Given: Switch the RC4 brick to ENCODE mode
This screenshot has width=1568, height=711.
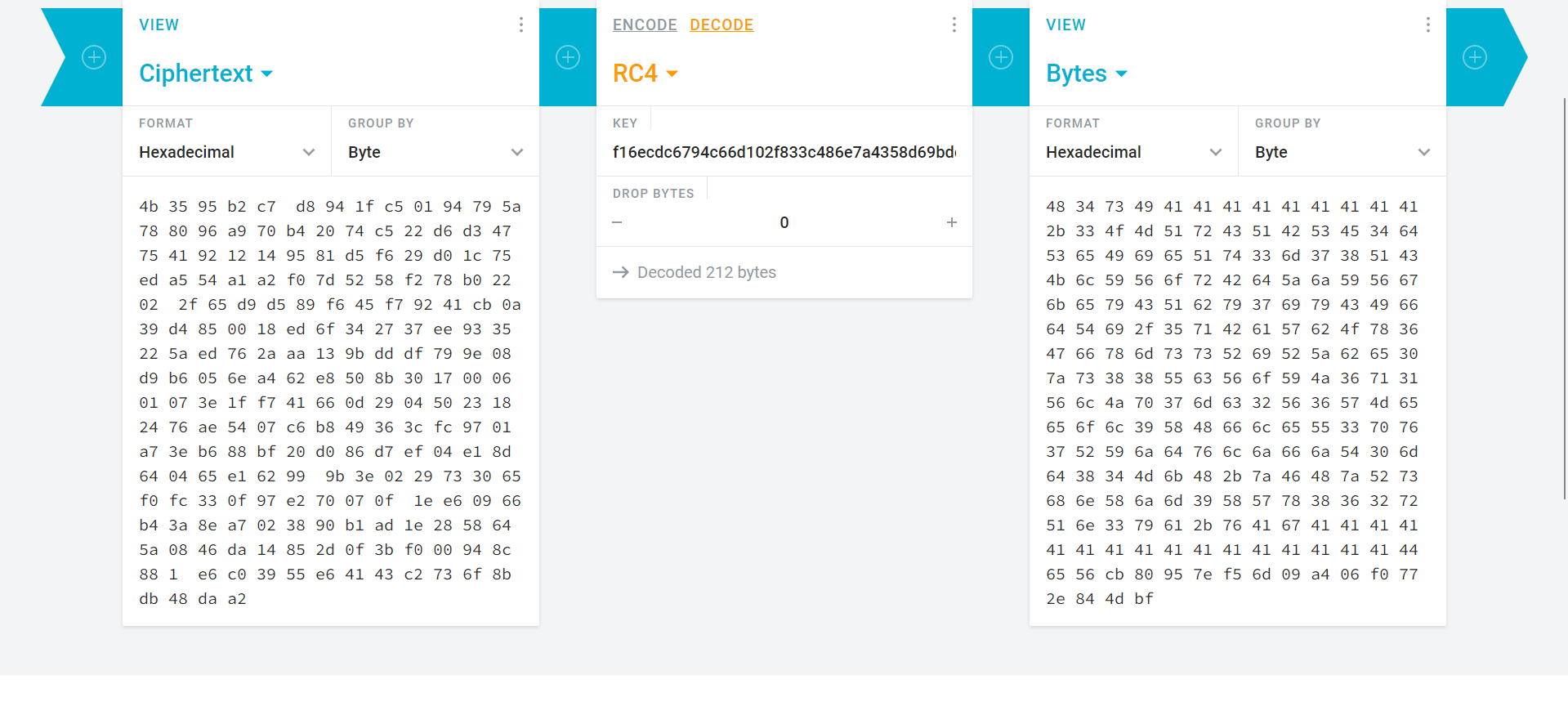Looking at the screenshot, I should (645, 25).
